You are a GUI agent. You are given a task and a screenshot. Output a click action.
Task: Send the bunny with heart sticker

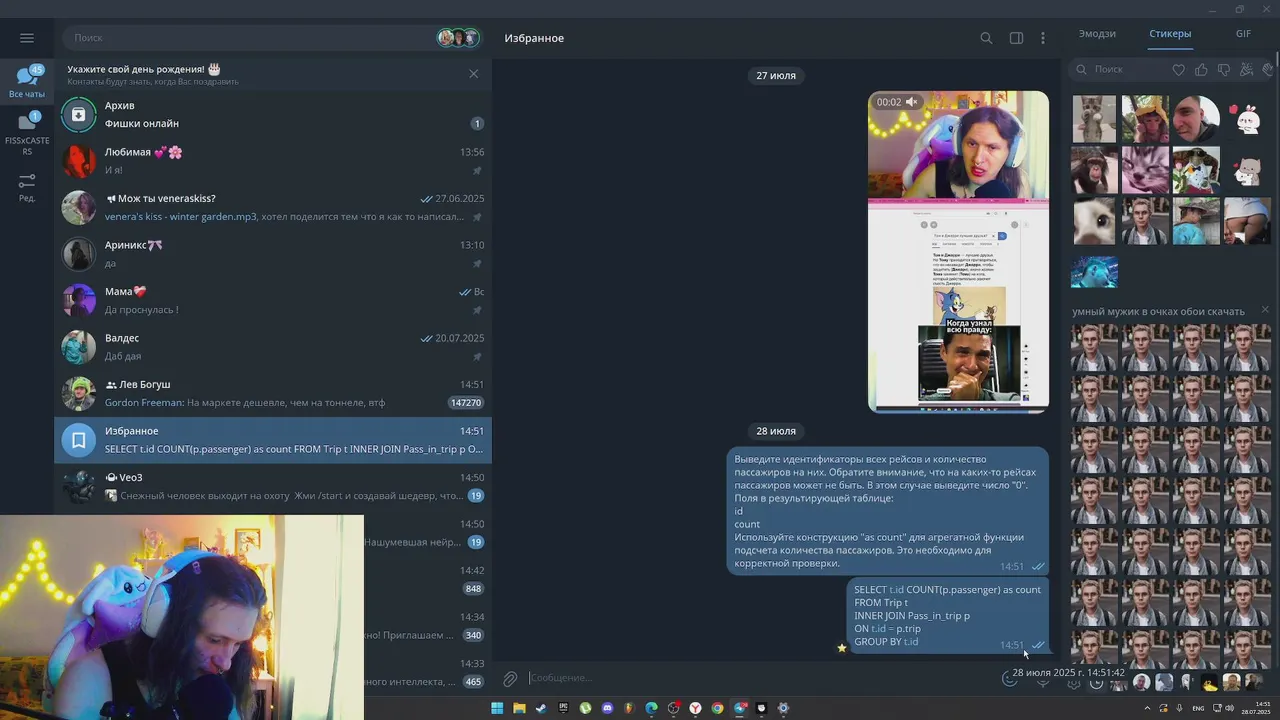(1246, 119)
